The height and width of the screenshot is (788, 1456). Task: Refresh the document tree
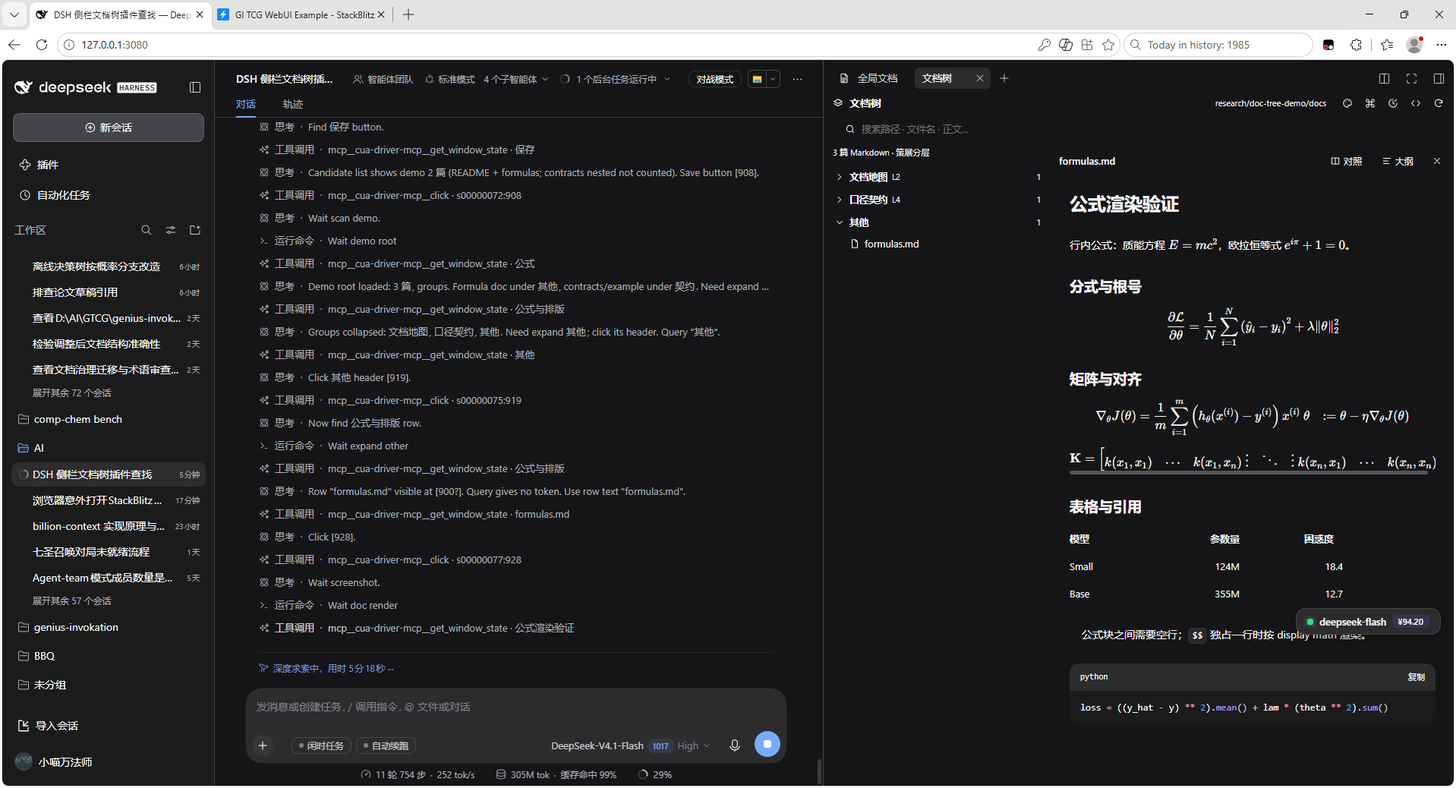coord(1439,103)
